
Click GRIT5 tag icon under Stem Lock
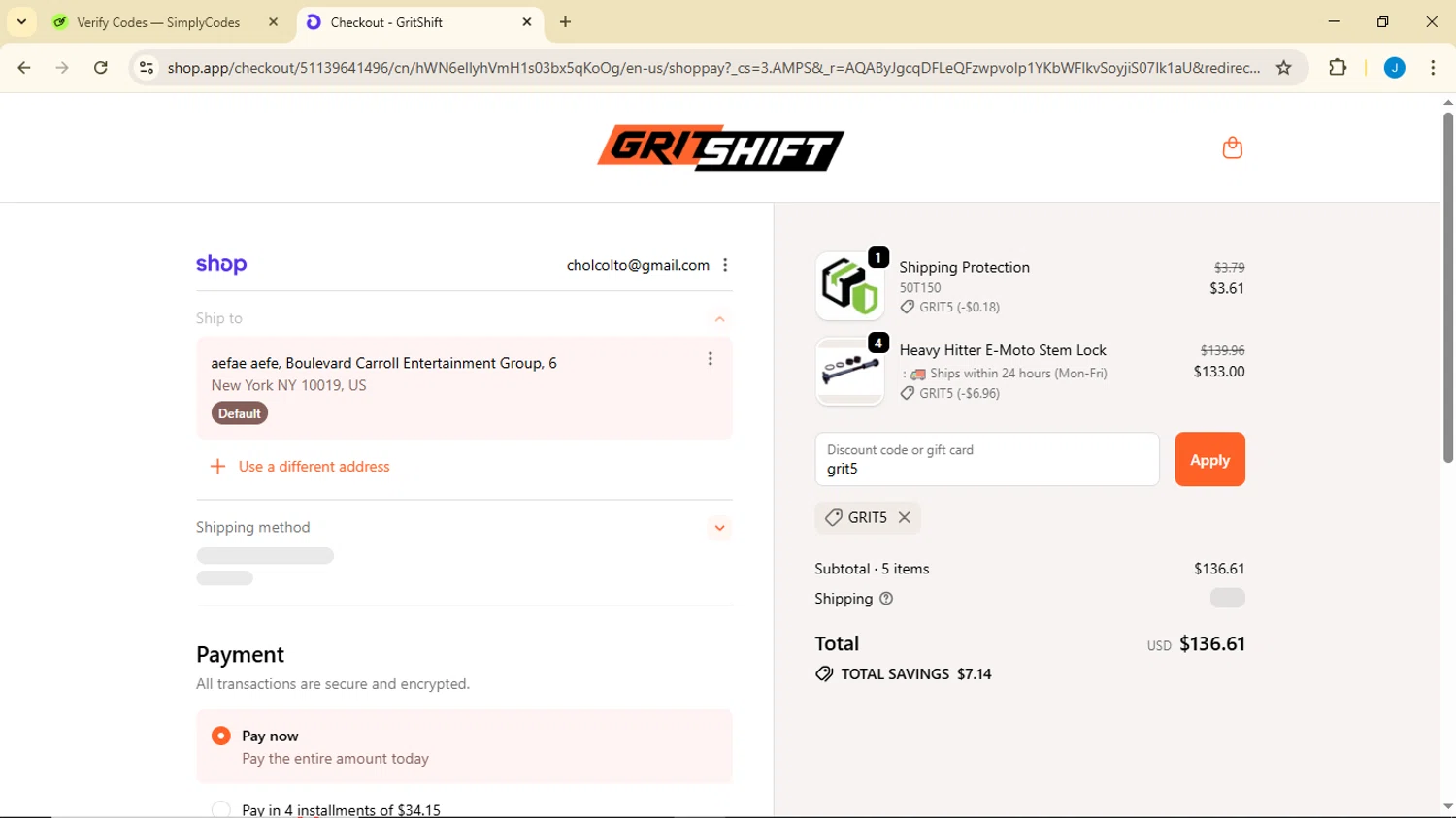click(907, 393)
